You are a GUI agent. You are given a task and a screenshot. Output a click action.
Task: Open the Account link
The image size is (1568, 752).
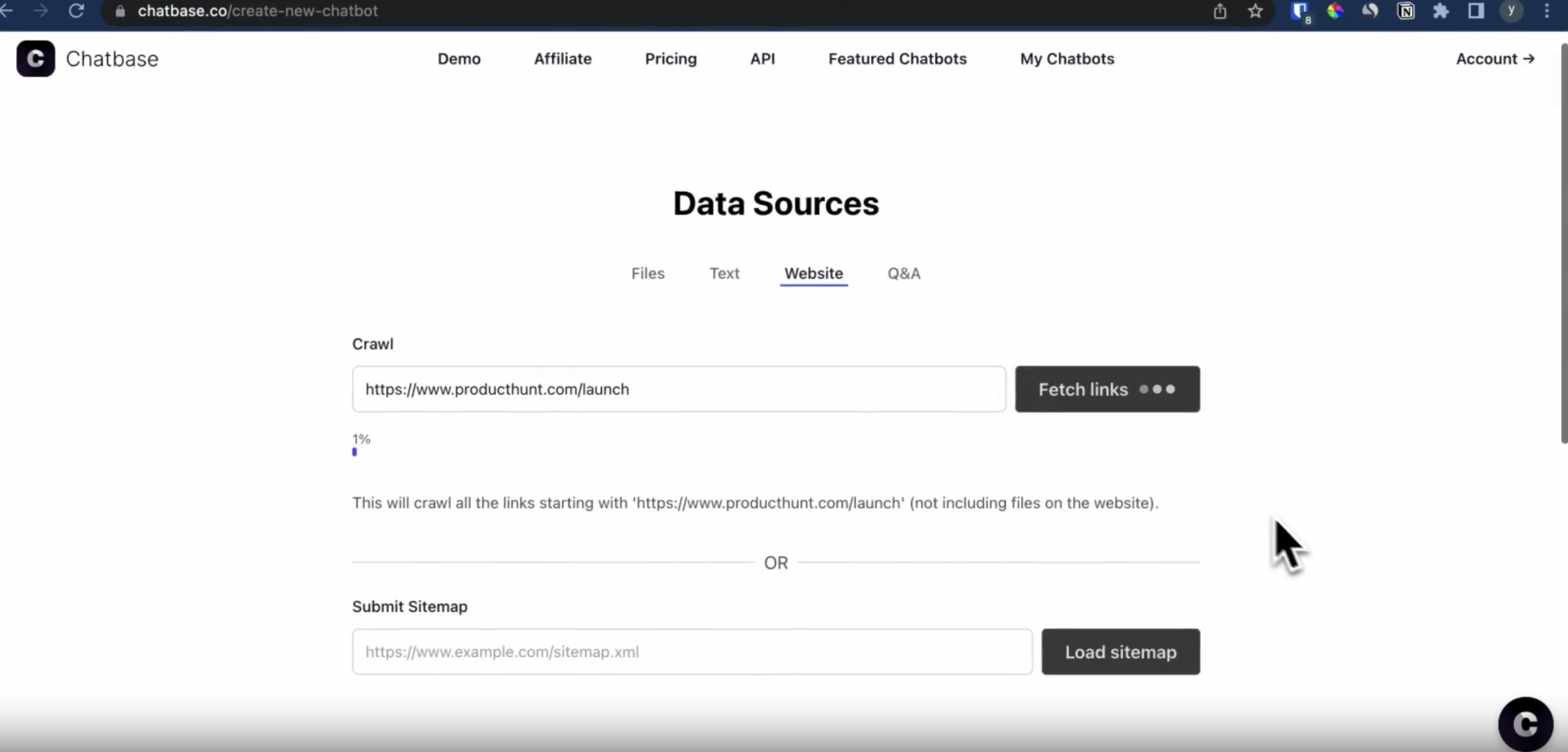pos(1495,59)
